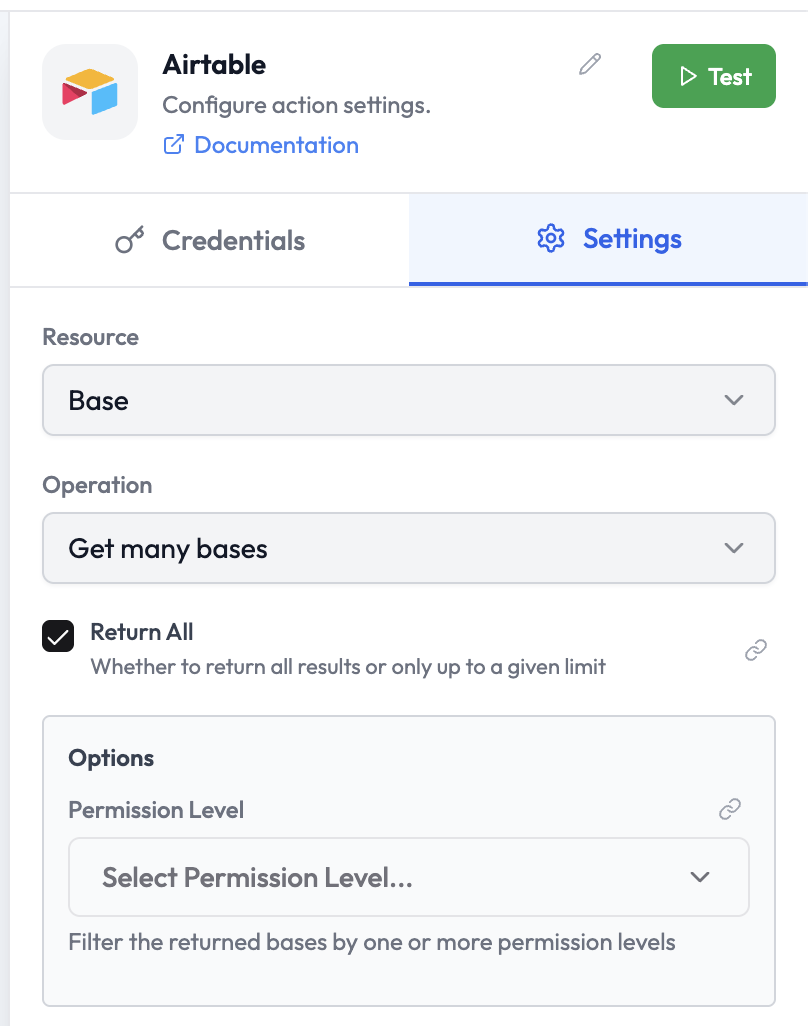Click the expression link icon beside Return All

755,649
